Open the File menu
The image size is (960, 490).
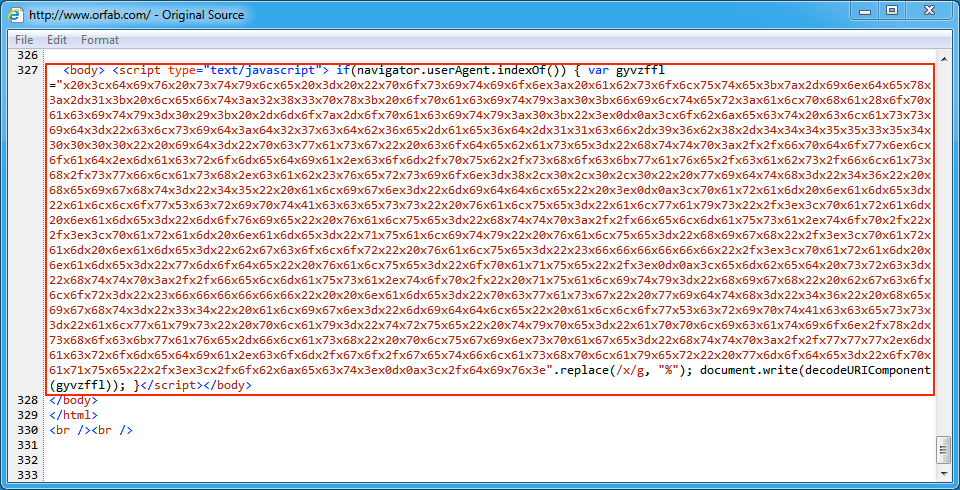(x=24, y=40)
